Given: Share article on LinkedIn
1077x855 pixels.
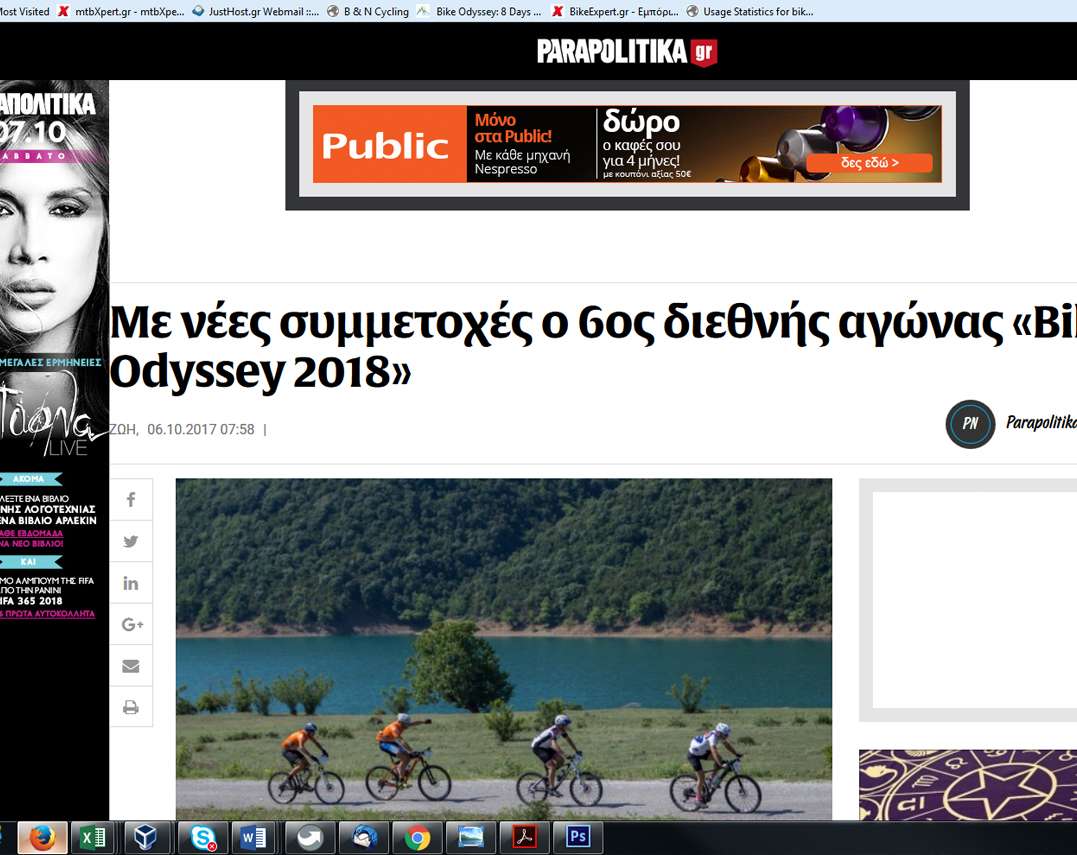Looking at the screenshot, I should point(131,583).
